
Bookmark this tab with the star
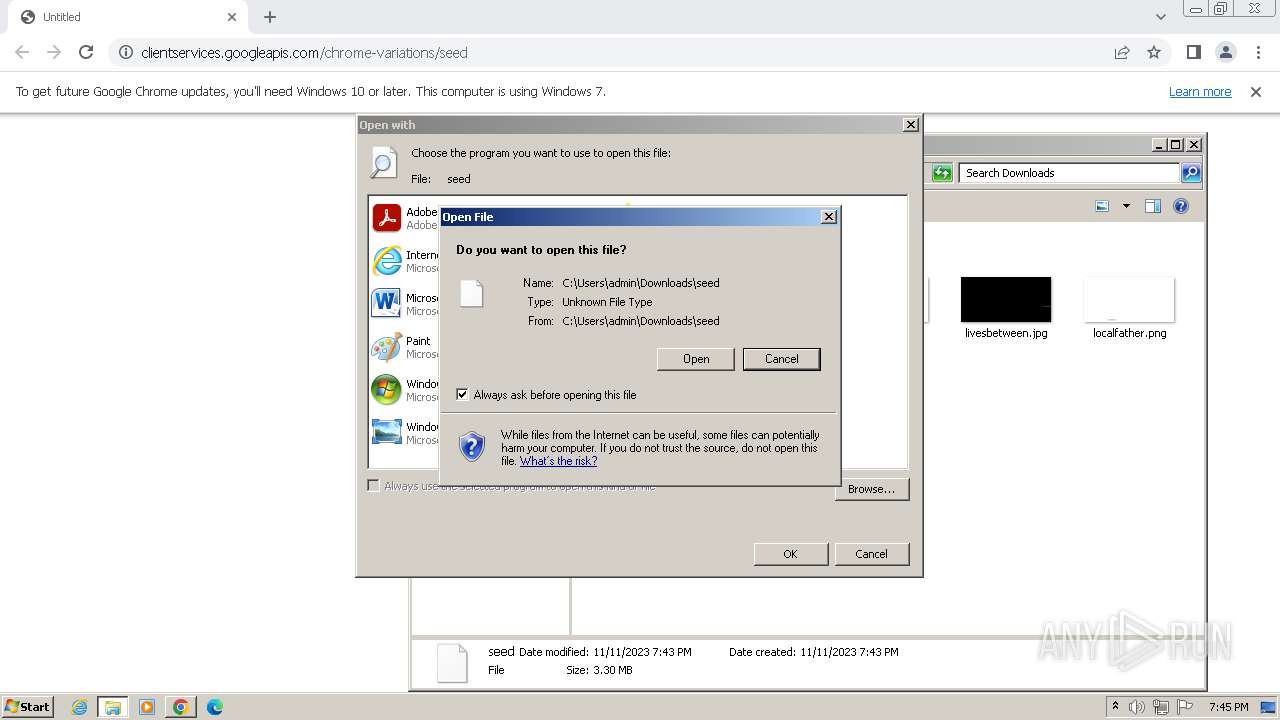click(x=1154, y=52)
